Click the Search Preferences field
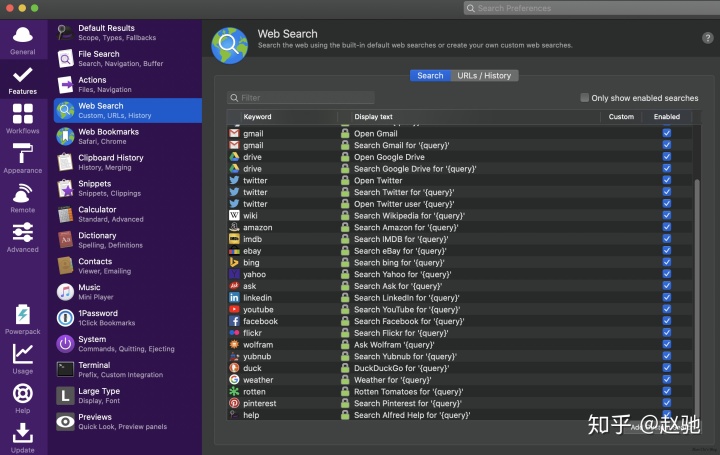The width and height of the screenshot is (720, 455). pos(592,8)
